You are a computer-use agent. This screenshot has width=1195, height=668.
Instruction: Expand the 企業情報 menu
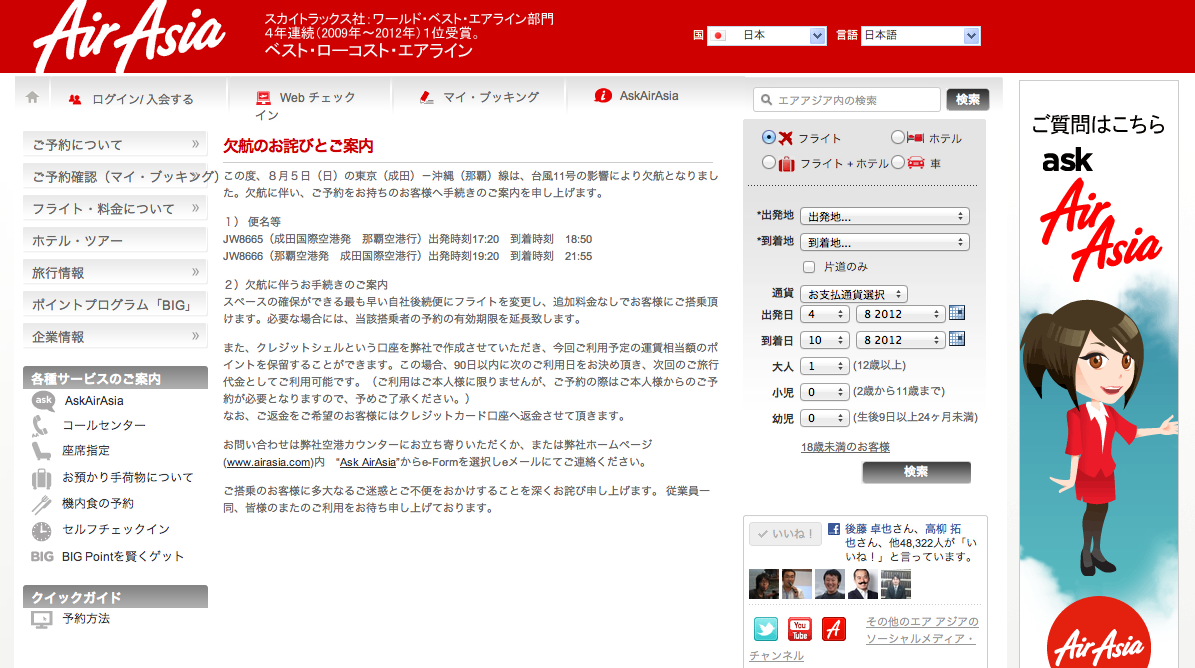coord(115,336)
